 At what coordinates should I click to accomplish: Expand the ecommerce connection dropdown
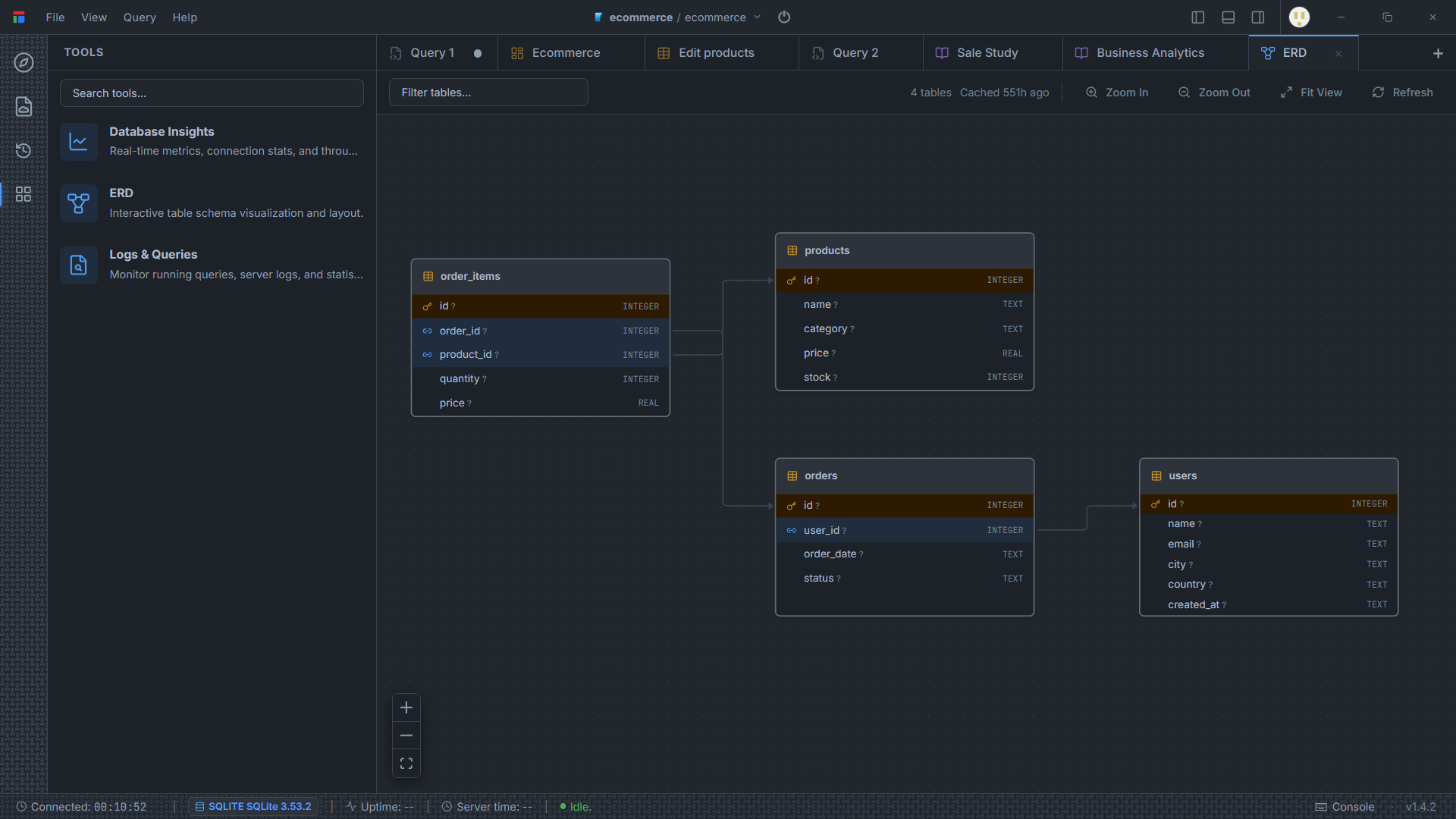757,17
